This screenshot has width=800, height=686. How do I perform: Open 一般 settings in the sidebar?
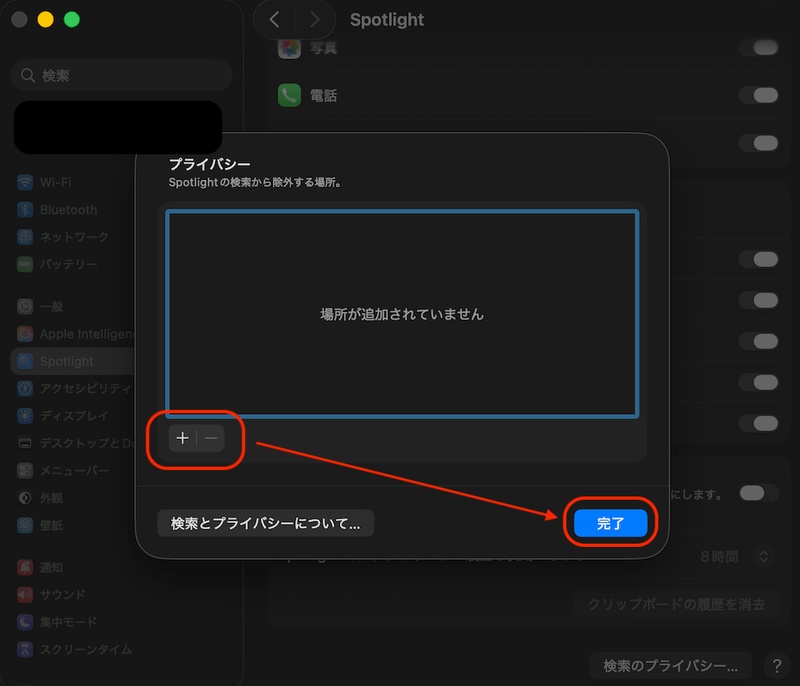(74, 307)
